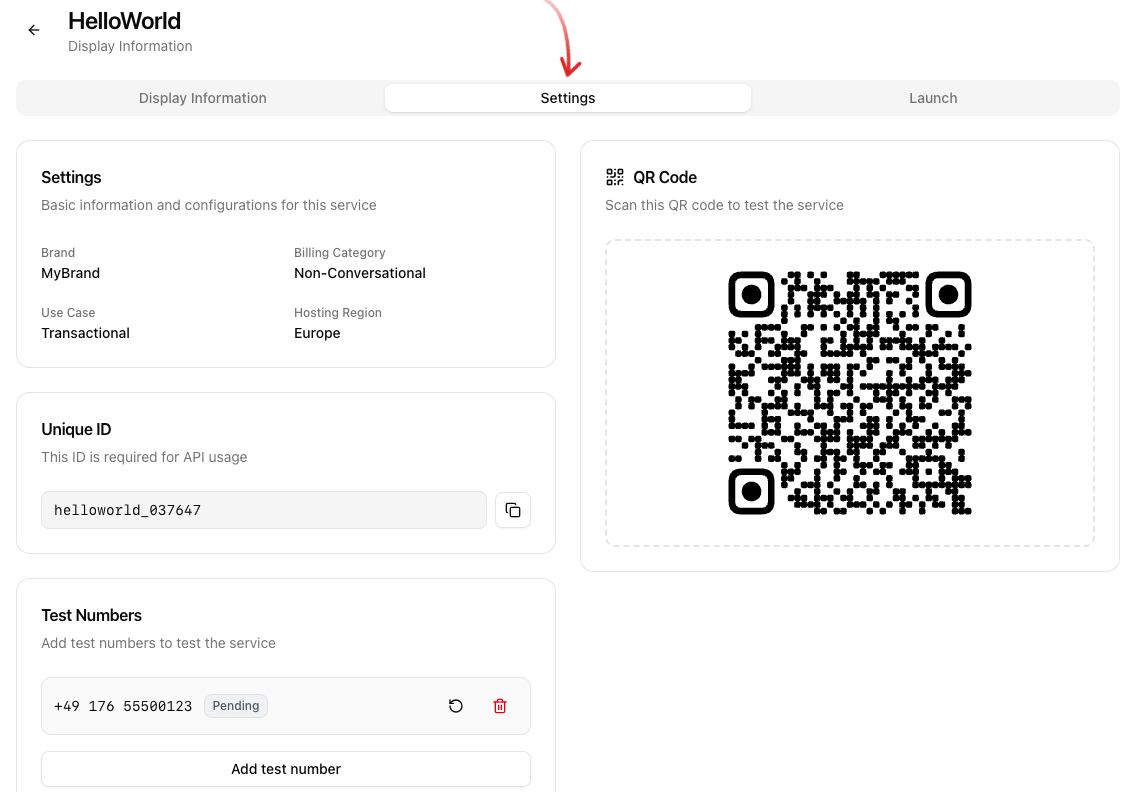Click the test number +49 176 55500123
The width and height of the screenshot is (1140, 792).
tap(123, 706)
